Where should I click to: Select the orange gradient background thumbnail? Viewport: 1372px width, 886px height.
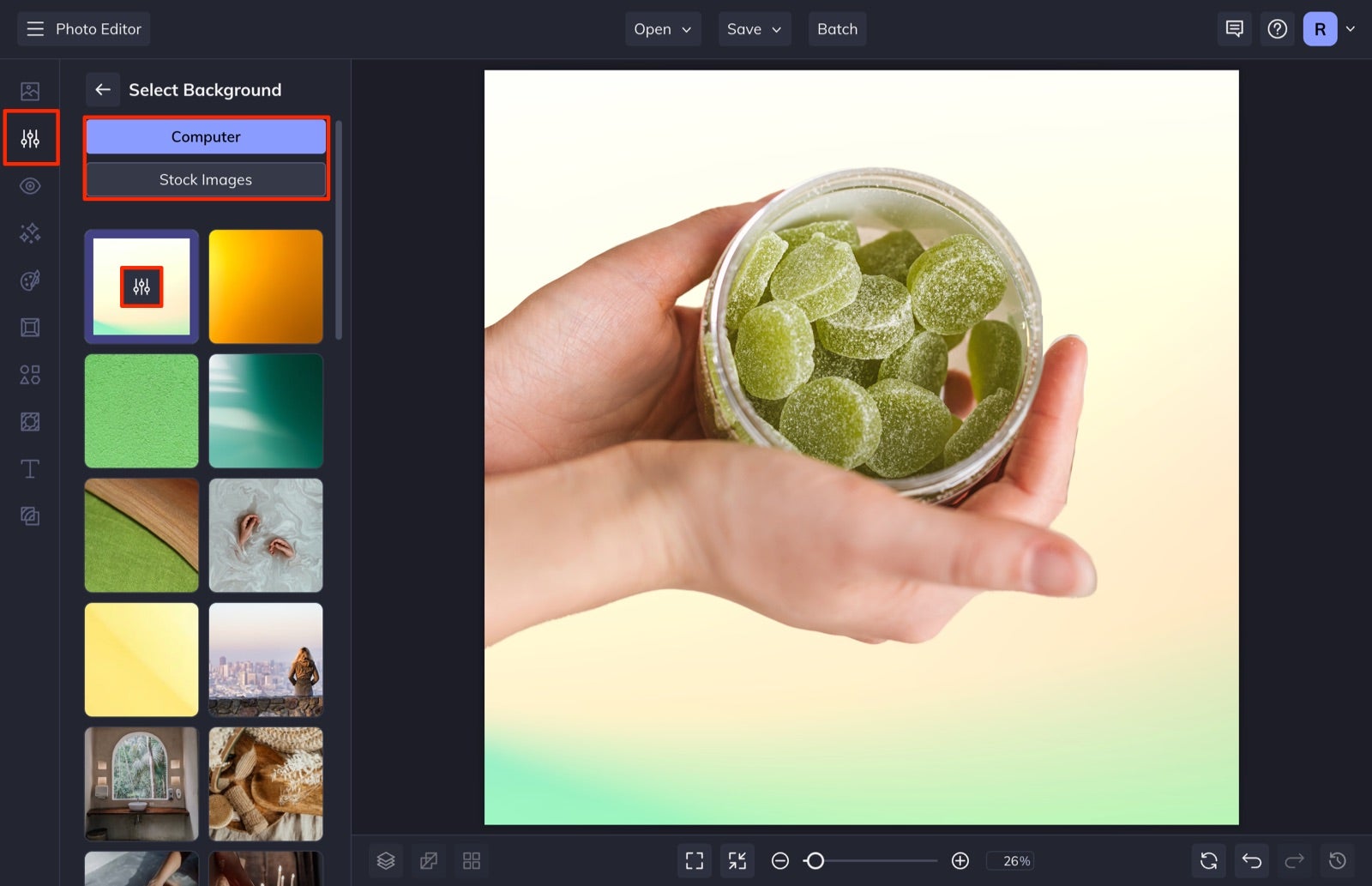pos(265,286)
